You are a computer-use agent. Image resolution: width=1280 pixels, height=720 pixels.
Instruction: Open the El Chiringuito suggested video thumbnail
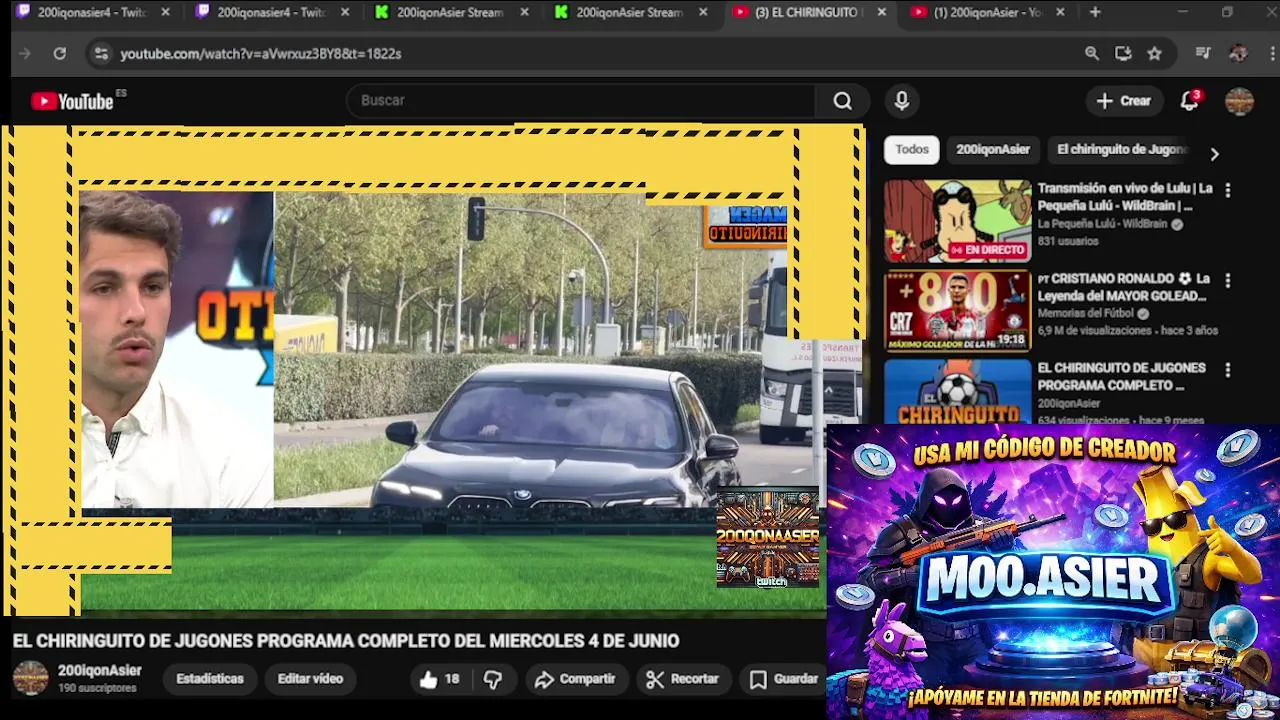click(957, 391)
